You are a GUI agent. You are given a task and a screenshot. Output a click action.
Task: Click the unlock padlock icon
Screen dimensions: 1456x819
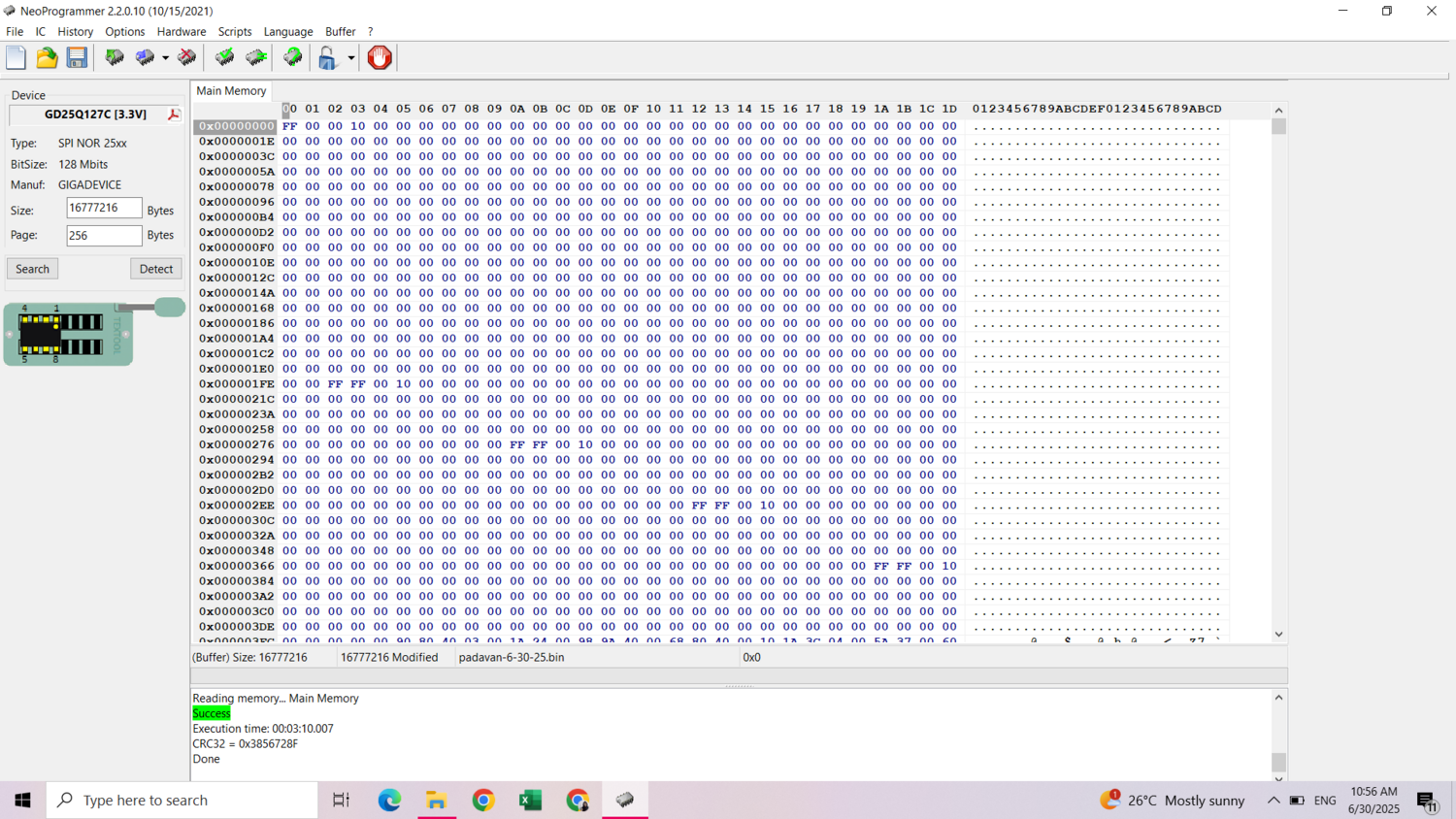[x=328, y=58]
